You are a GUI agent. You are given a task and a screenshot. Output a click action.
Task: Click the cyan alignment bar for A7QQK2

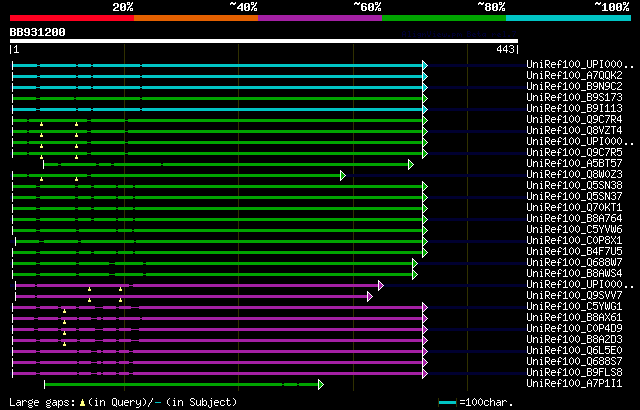point(218,76)
